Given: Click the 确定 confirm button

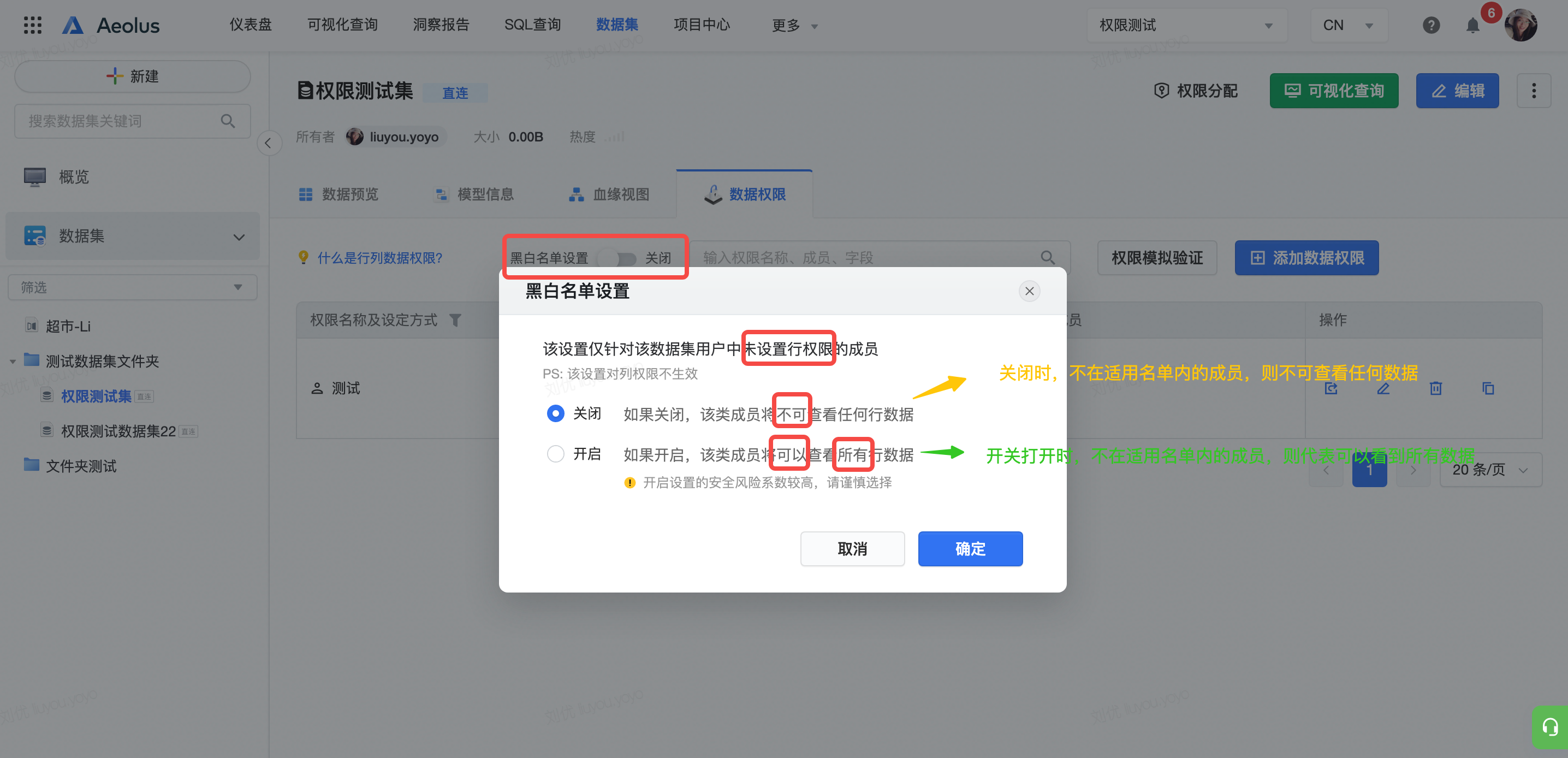Looking at the screenshot, I should tap(970, 548).
